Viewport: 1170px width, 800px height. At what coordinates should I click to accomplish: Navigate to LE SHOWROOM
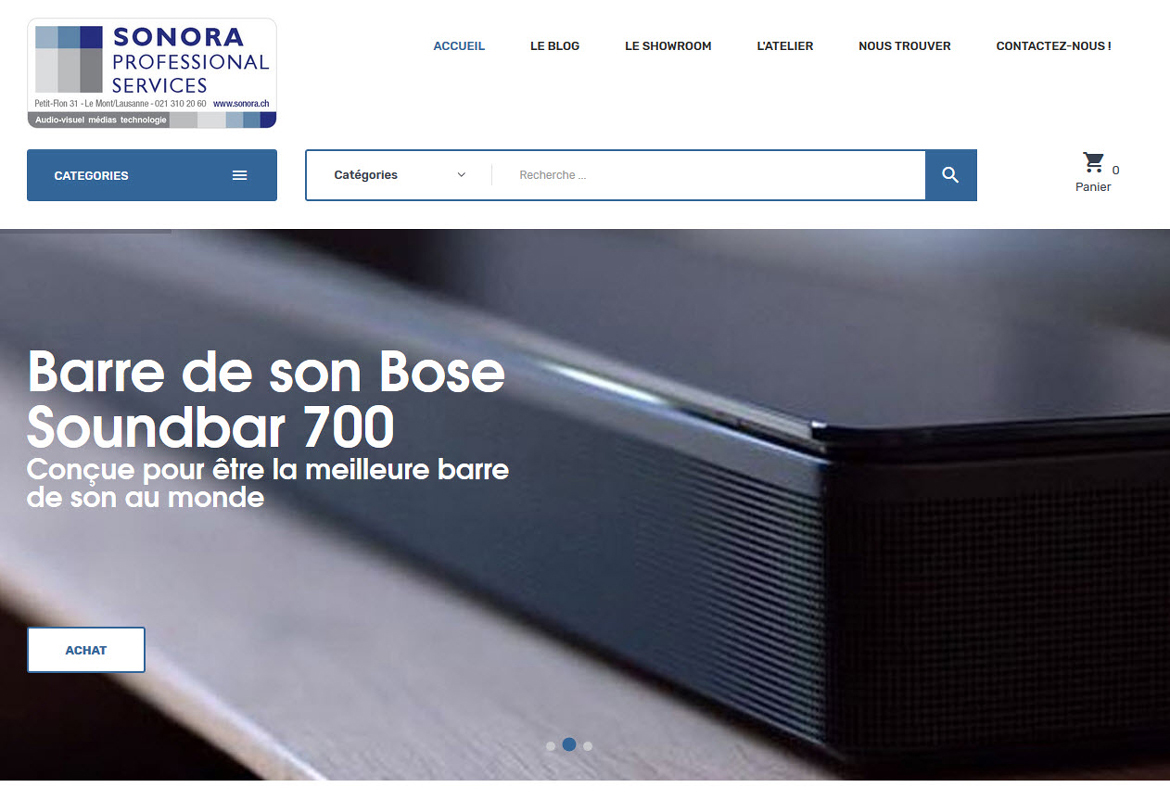tap(668, 46)
